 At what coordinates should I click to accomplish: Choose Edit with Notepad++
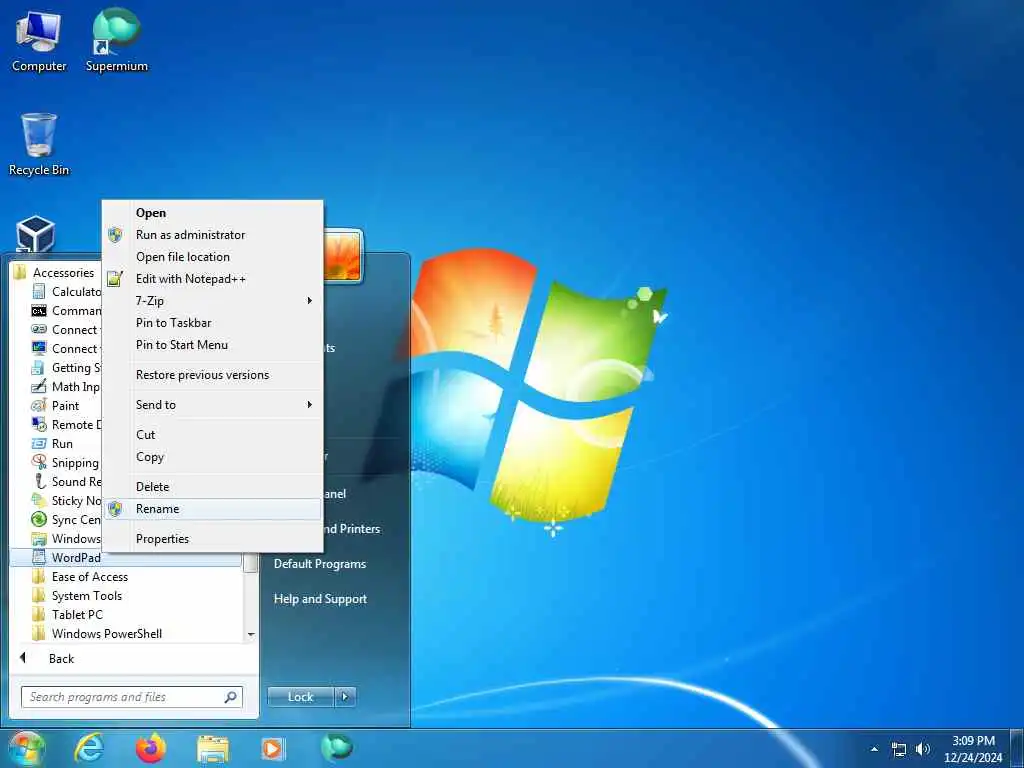point(212,279)
